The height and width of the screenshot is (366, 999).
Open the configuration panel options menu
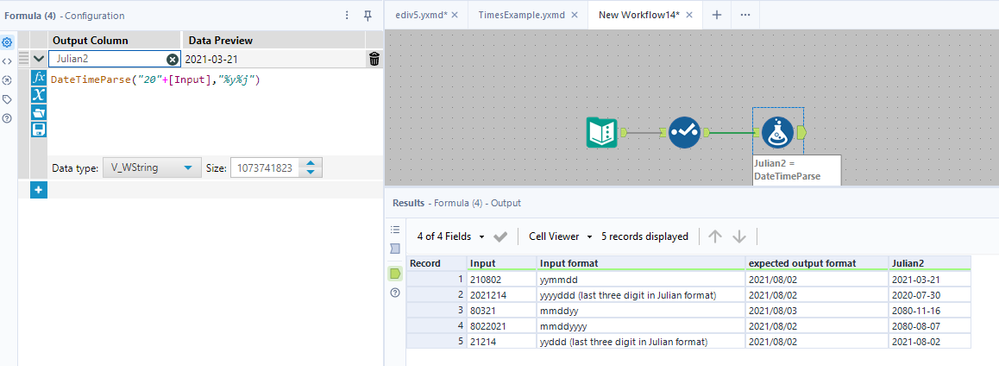click(x=347, y=15)
